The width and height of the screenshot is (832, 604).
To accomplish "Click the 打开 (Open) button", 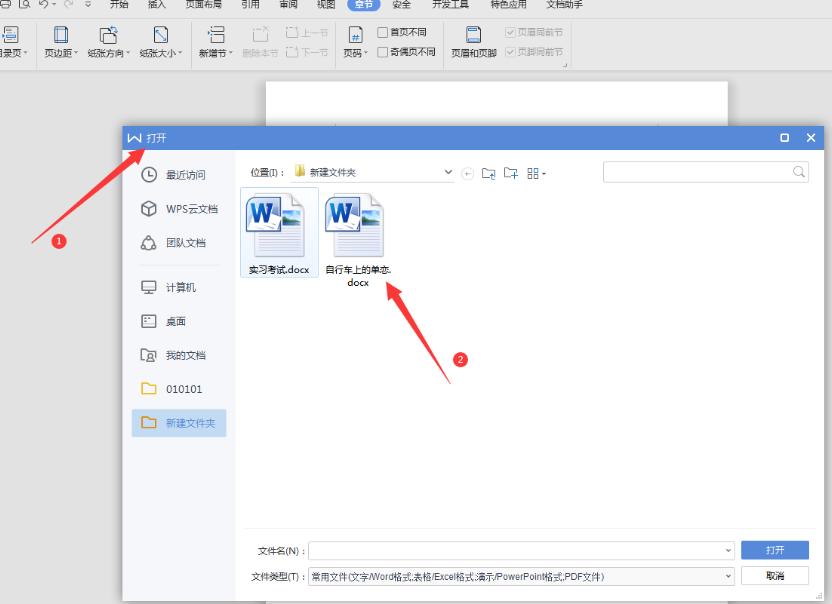I will (x=774, y=549).
